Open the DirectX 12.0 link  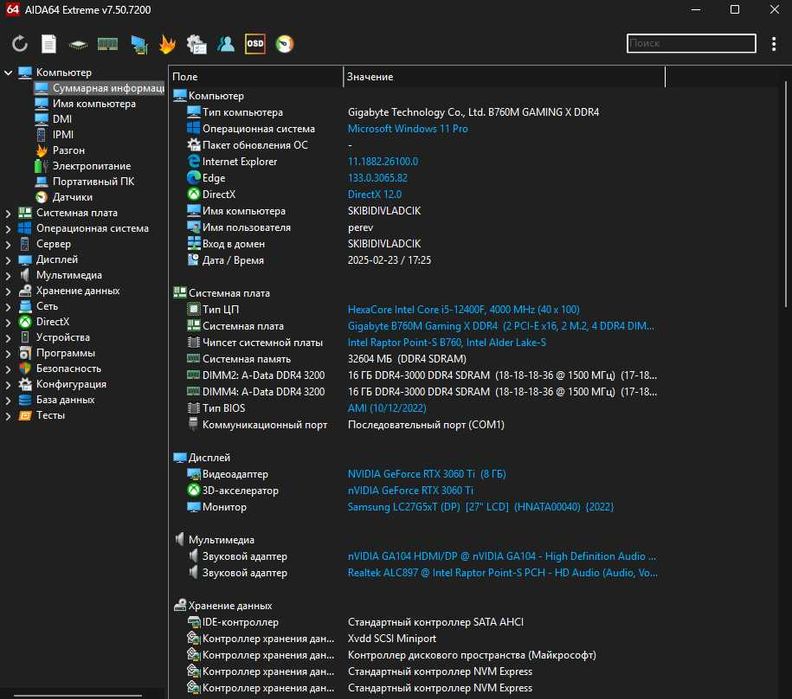point(374,194)
